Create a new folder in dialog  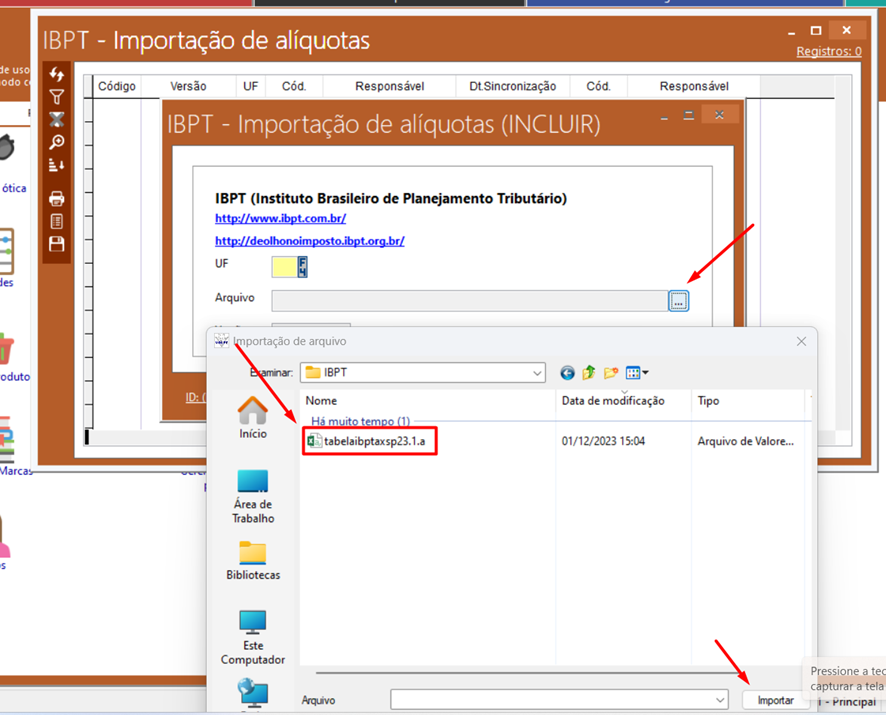(611, 373)
